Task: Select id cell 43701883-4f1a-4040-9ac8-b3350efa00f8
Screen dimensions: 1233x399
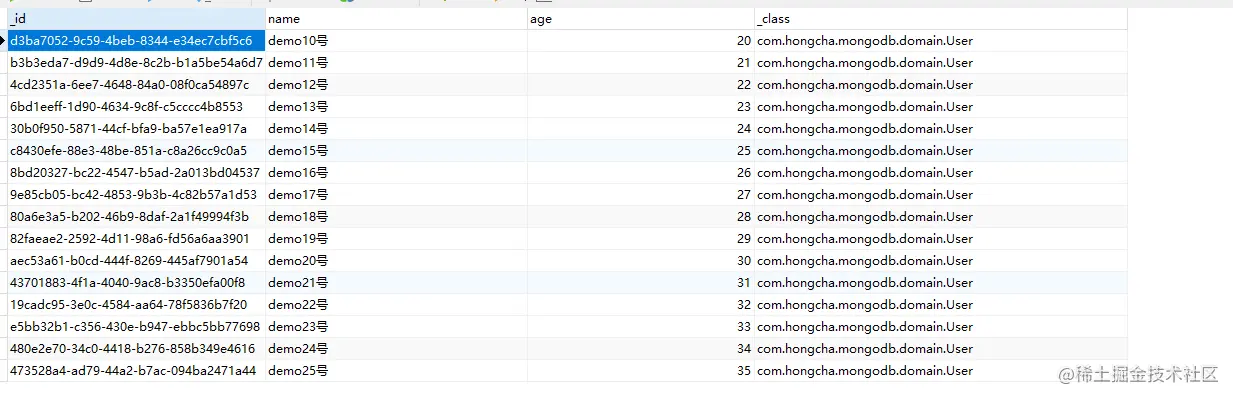Action: point(136,283)
